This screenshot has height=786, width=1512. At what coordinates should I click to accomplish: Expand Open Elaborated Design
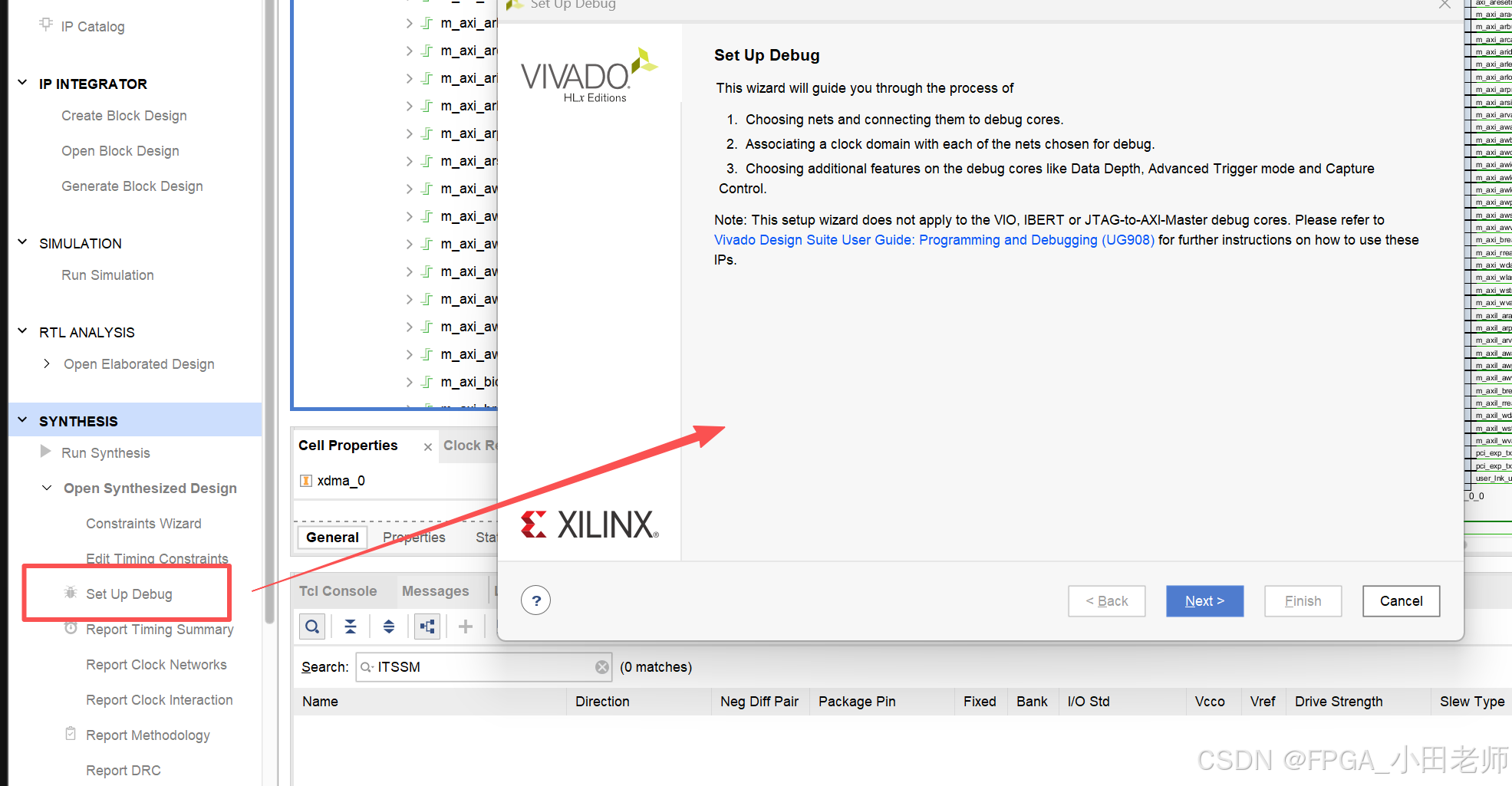[x=47, y=363]
